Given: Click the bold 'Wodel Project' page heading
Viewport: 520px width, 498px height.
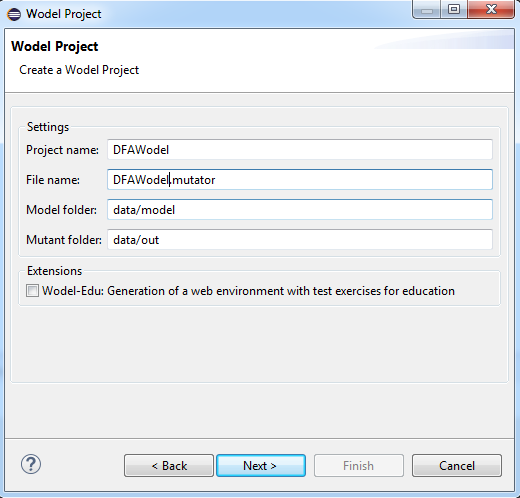Looking at the screenshot, I should pos(55,46).
